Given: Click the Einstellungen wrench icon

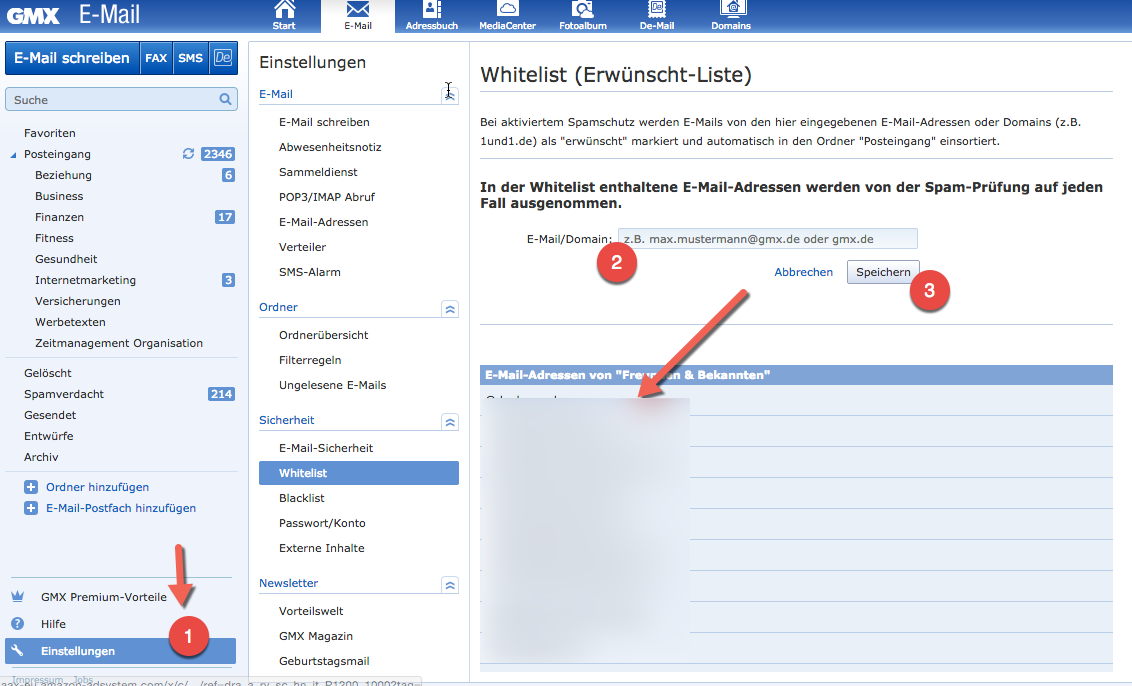Looking at the screenshot, I should point(18,651).
